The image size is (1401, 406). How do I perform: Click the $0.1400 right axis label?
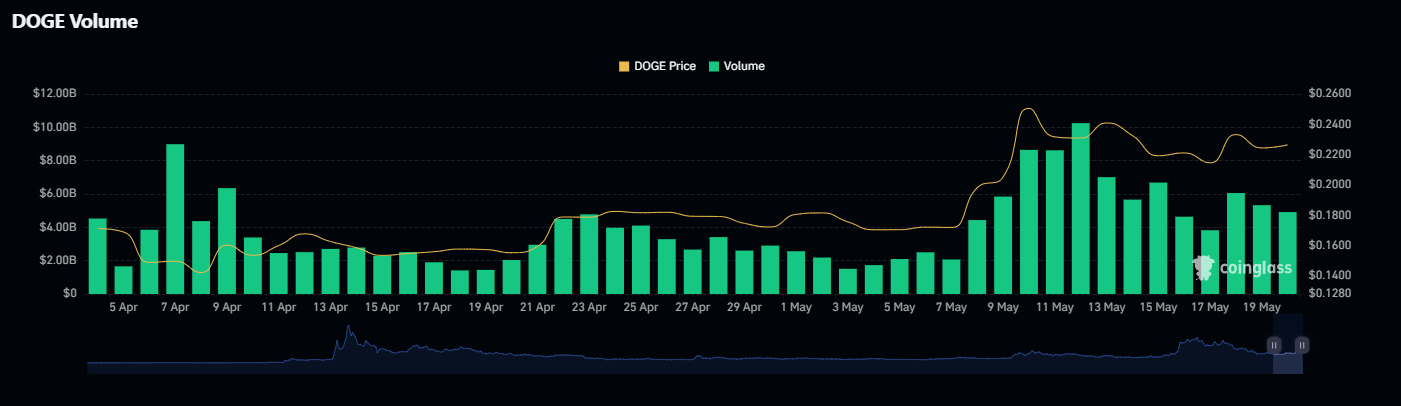tap(1329, 275)
